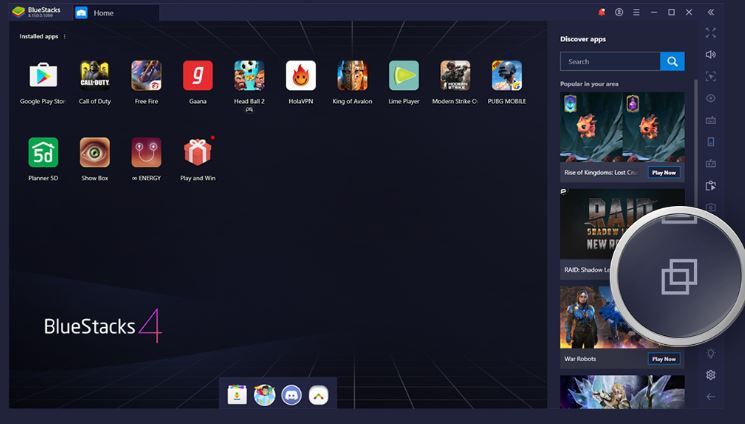The image size is (745, 424).
Task: Open the Free Fire game
Action: tap(146, 76)
